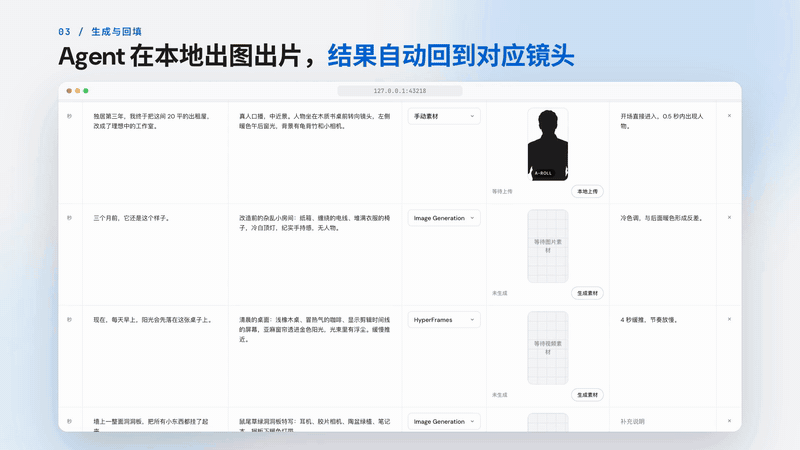Open Image Generation dropdown in 墙上一整面洞洞板 row

(x=444, y=421)
